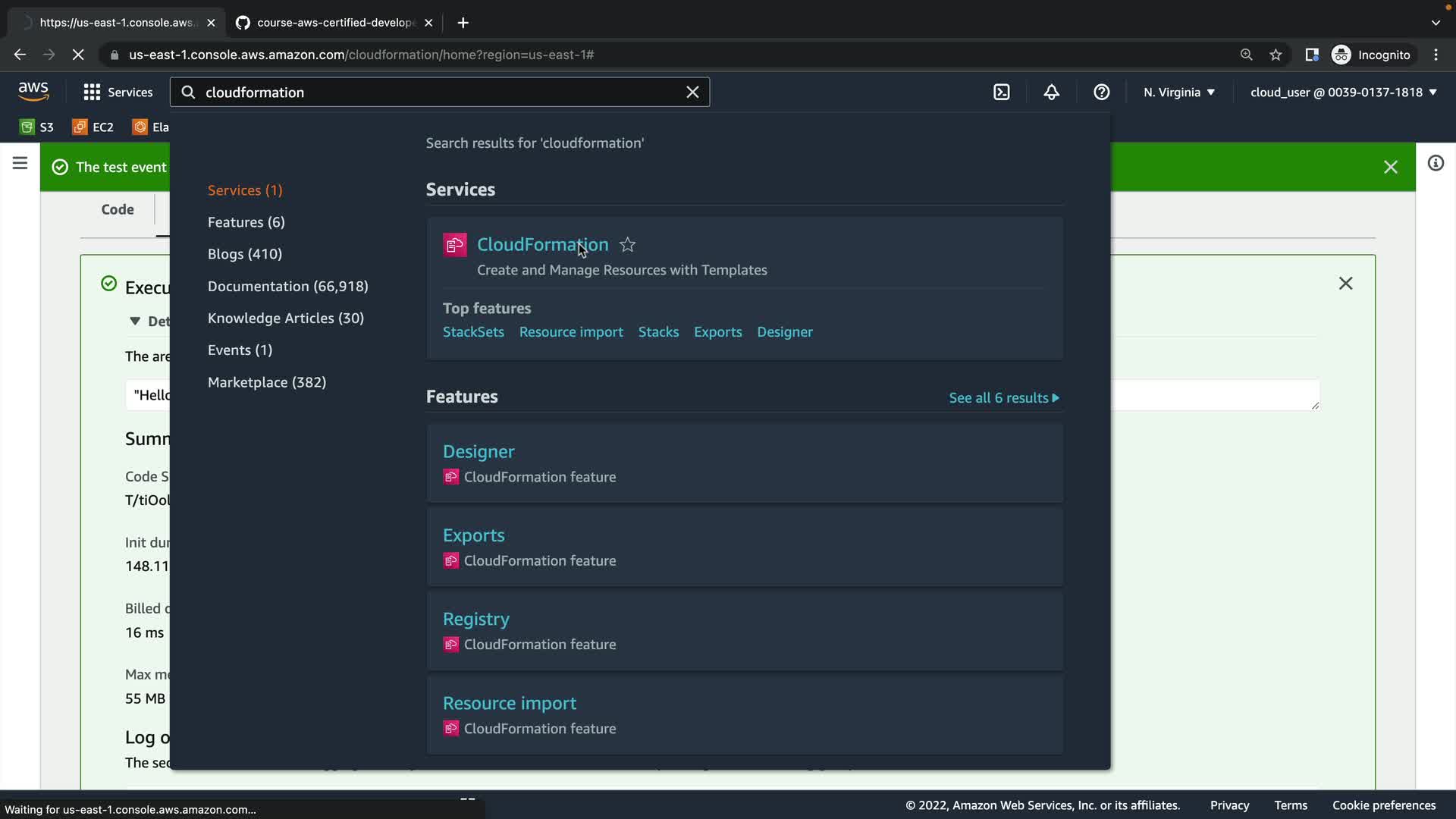The image size is (1456, 819).
Task: Open the StackSets top feature
Action: (473, 331)
